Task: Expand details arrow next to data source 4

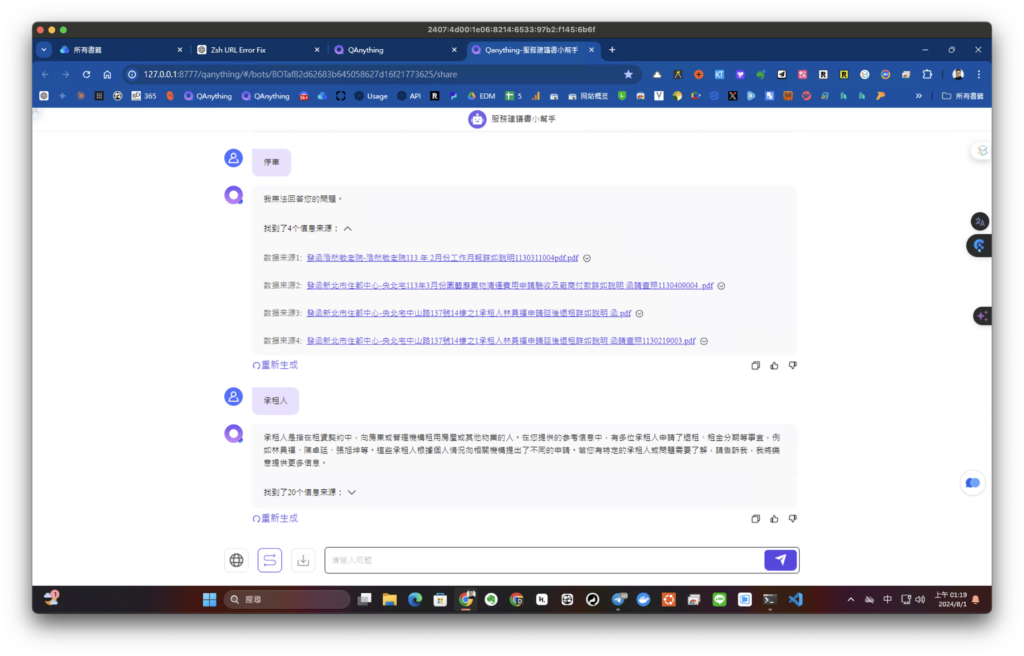Action: 704,341
